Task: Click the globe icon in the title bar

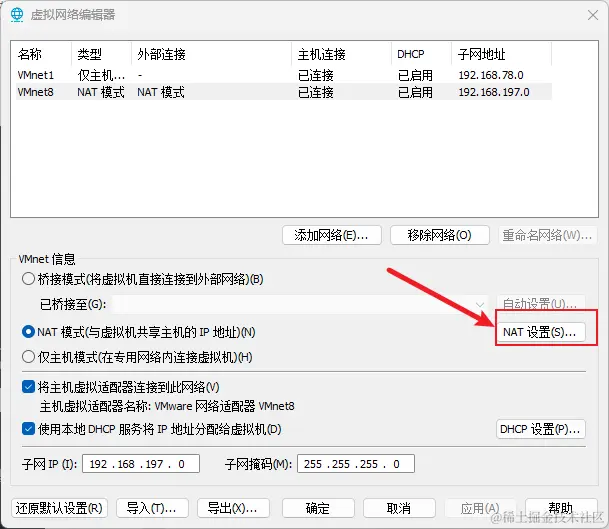Action: (x=17, y=14)
